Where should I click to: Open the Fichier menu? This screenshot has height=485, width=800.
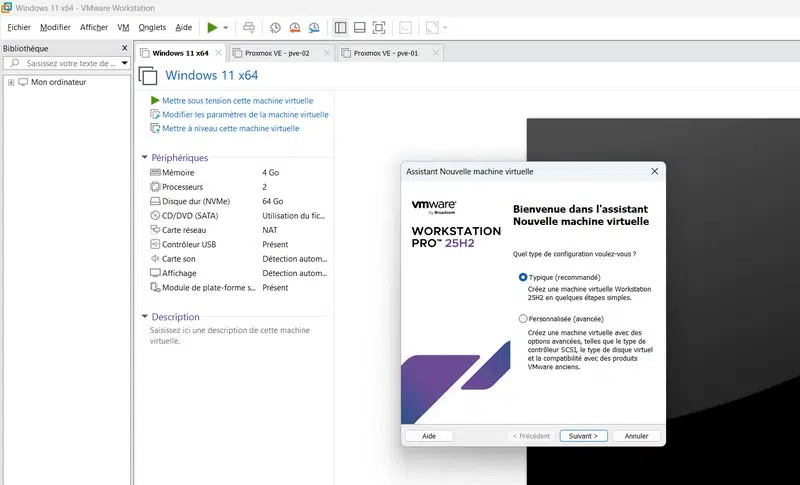19,28
